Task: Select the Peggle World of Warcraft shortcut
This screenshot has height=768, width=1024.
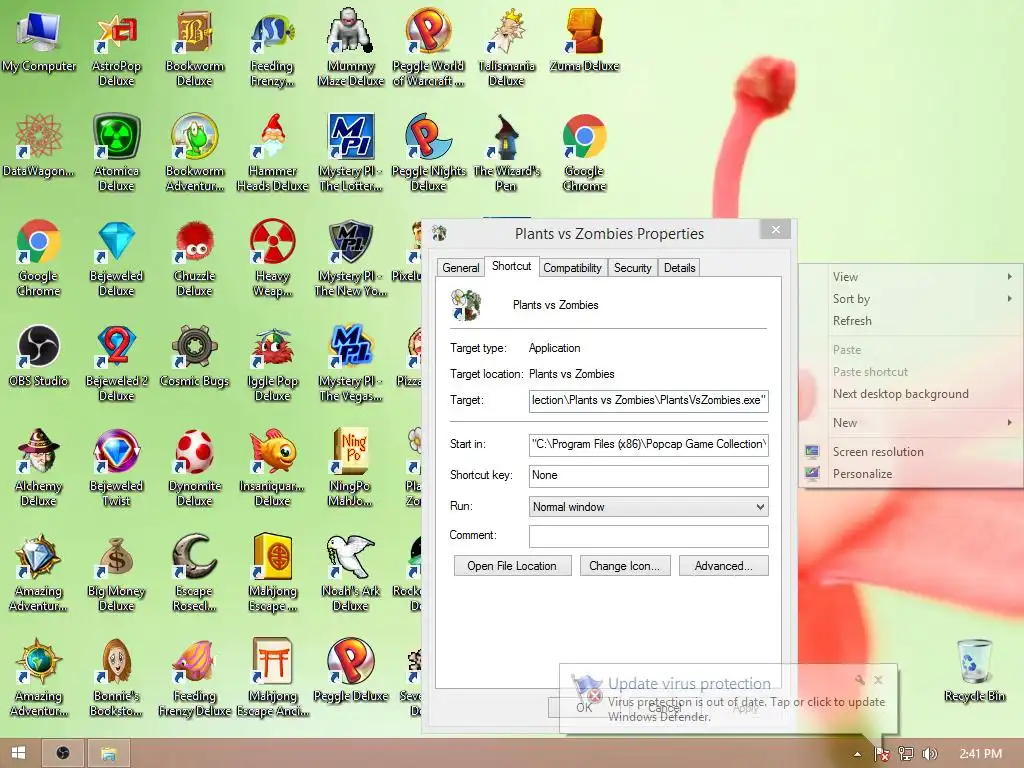Action: coord(428,49)
